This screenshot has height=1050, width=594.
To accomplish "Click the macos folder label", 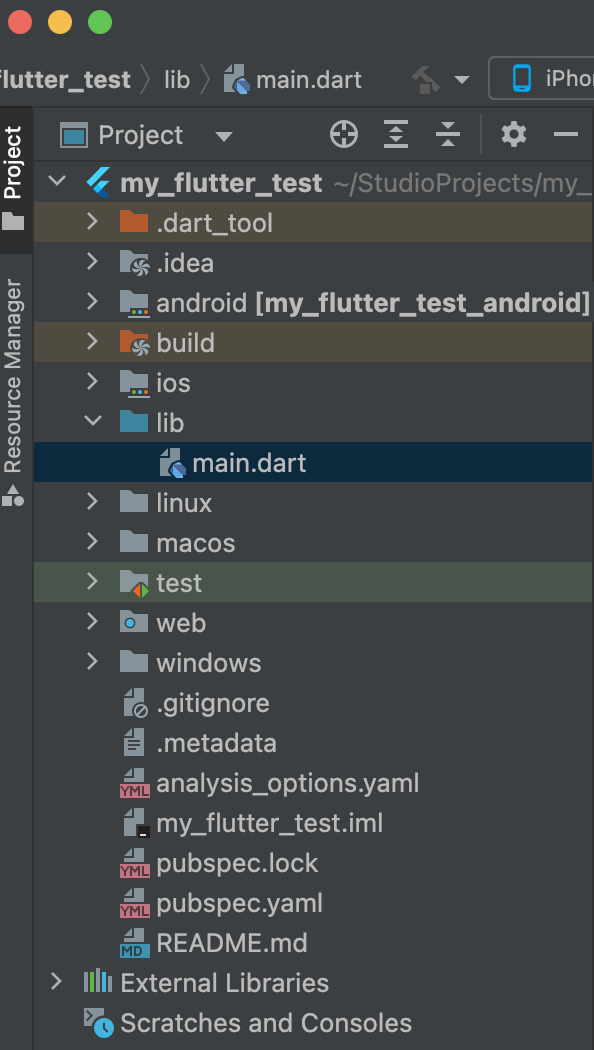I will [196, 542].
